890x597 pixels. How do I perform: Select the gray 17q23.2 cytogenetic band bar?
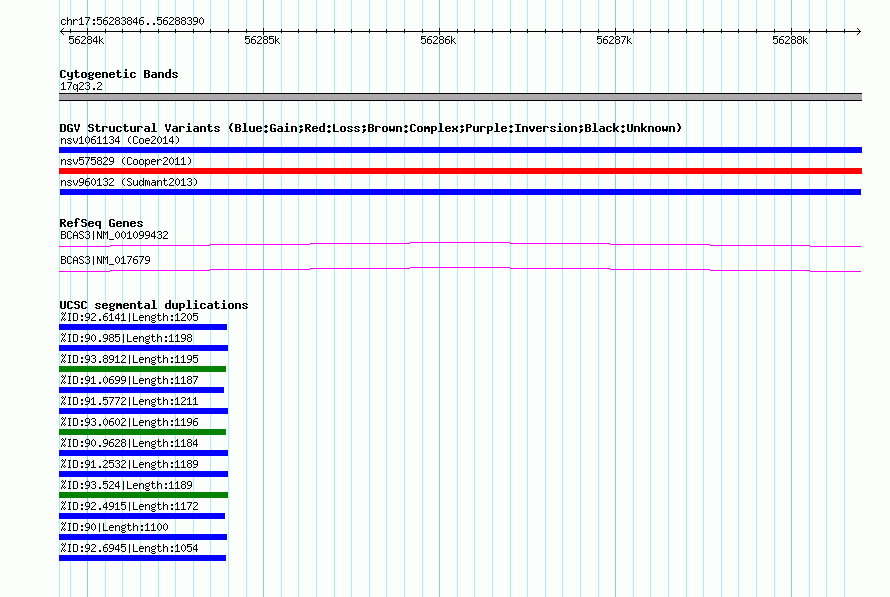pos(460,97)
